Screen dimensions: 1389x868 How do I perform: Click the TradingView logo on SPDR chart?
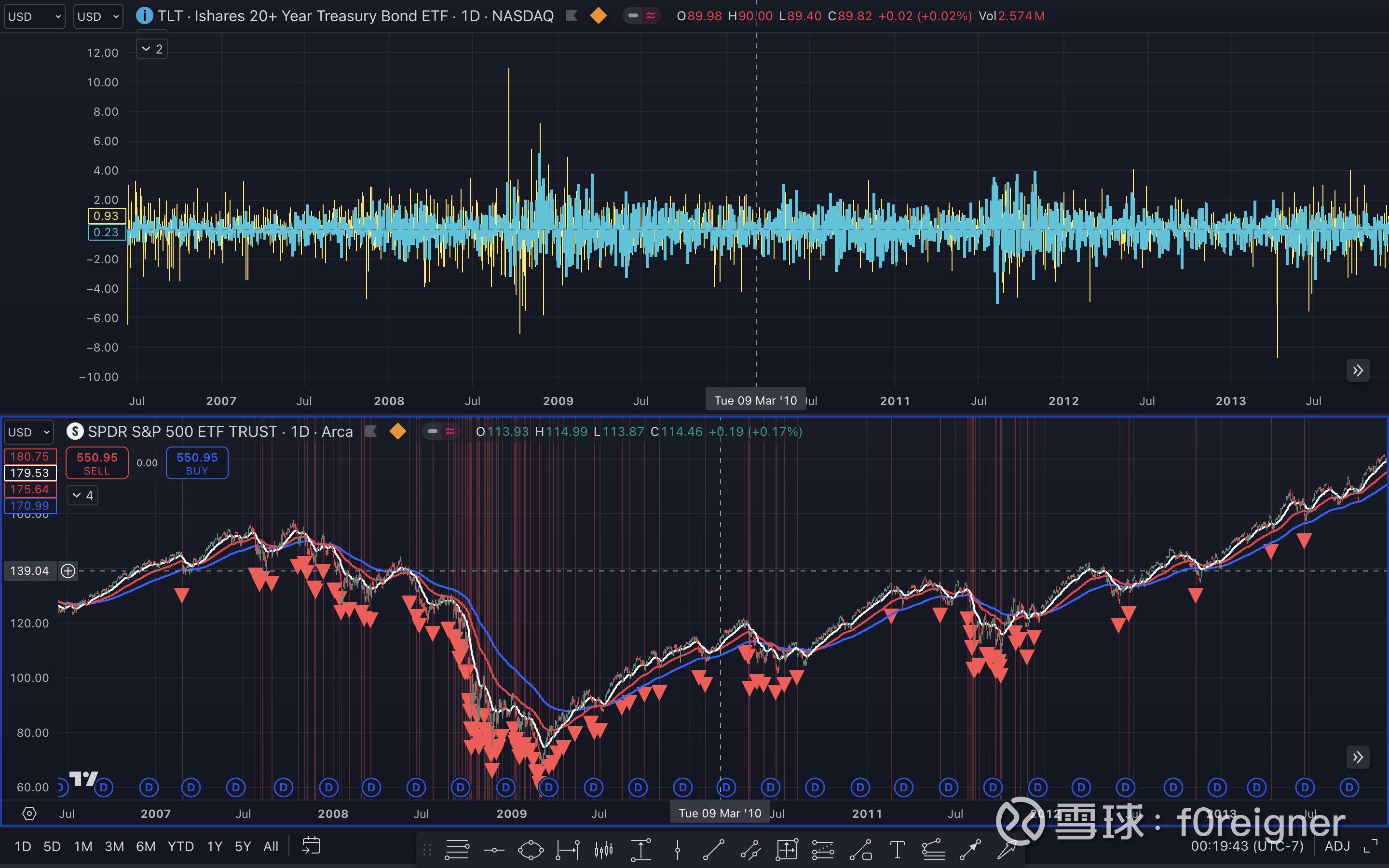[x=84, y=778]
